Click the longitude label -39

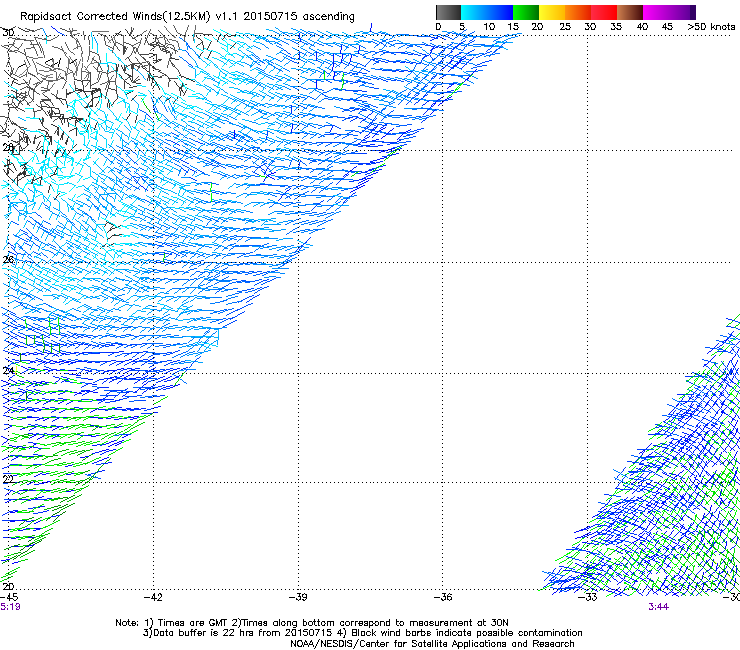pos(298,597)
